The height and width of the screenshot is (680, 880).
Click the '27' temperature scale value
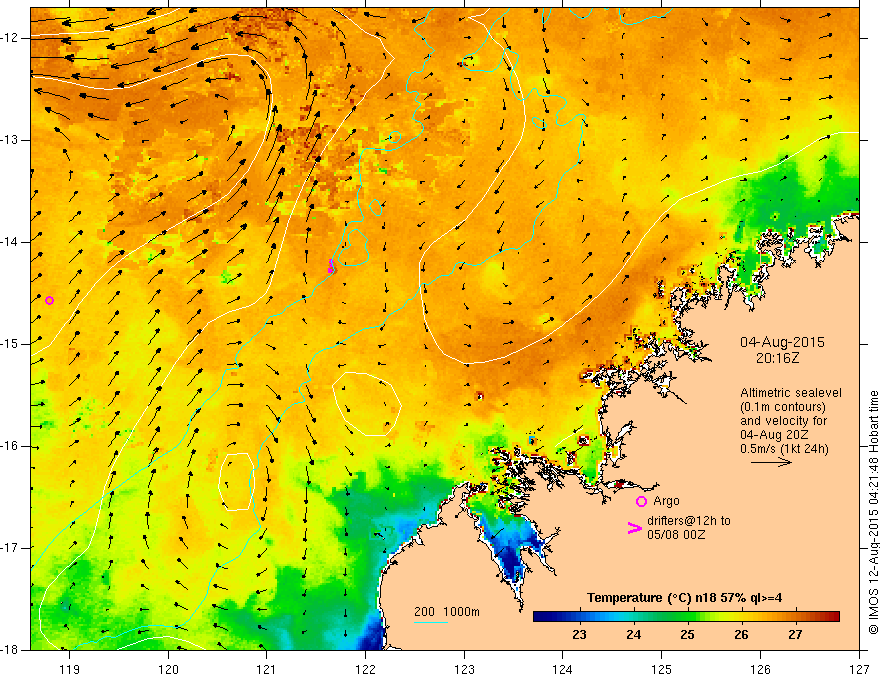(x=795, y=635)
